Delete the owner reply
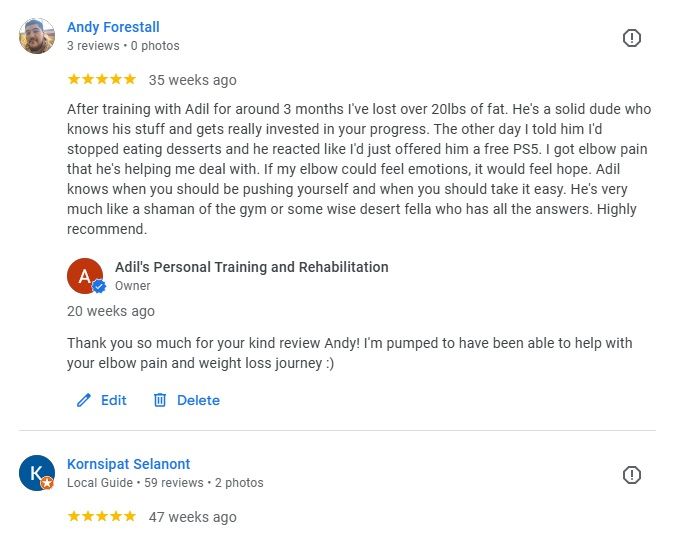The height and width of the screenshot is (533, 675). coord(198,400)
